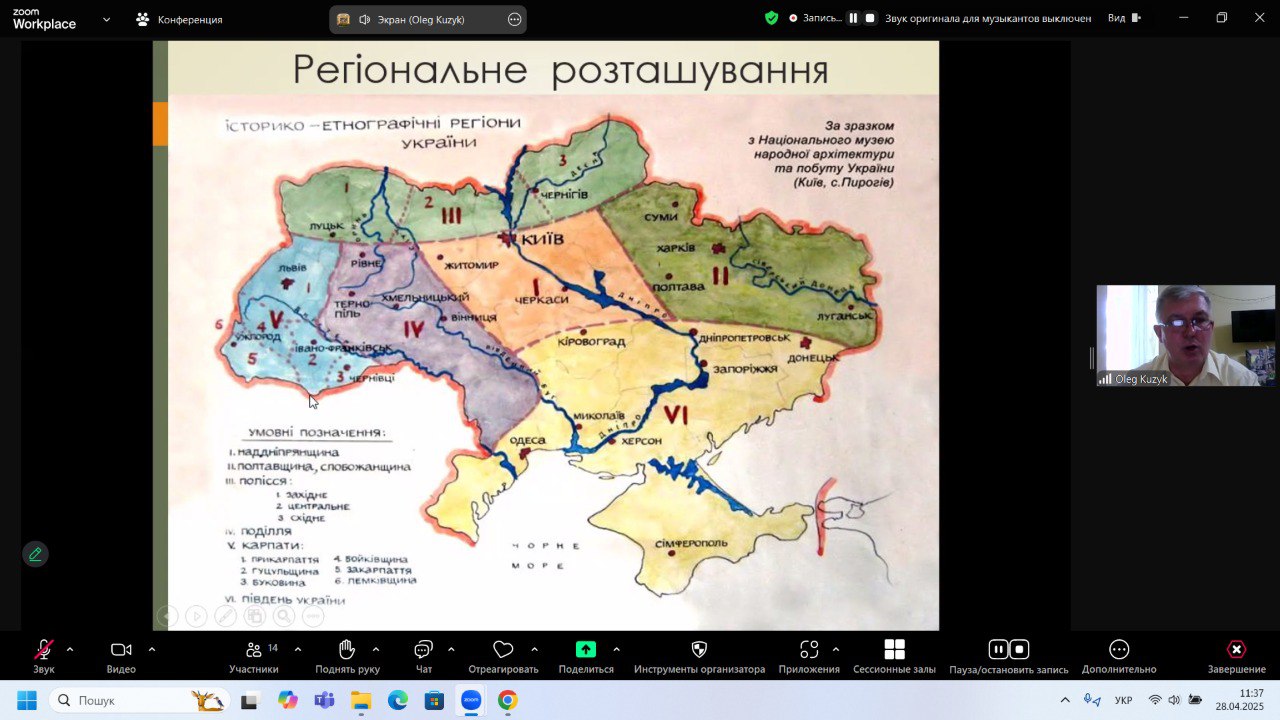Open Сессионные залы breakout rooms
This screenshot has height=720, width=1280.
pyautogui.click(x=894, y=651)
